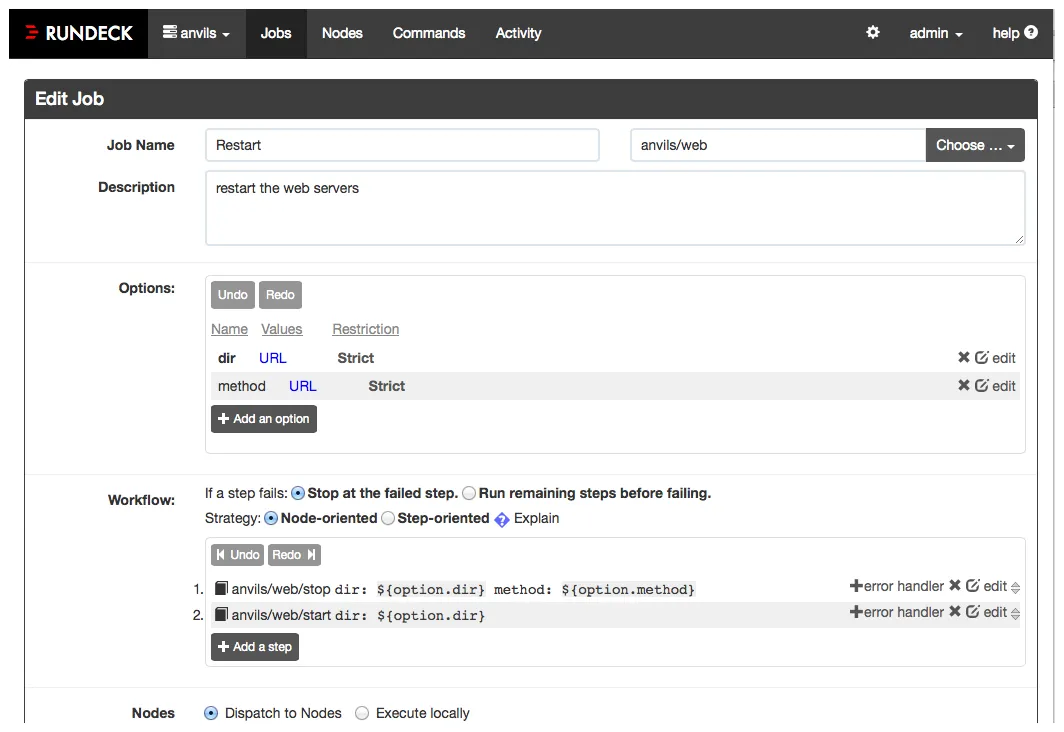Sort options by Name header
This screenshot has width=1064, height=732.
(229, 329)
